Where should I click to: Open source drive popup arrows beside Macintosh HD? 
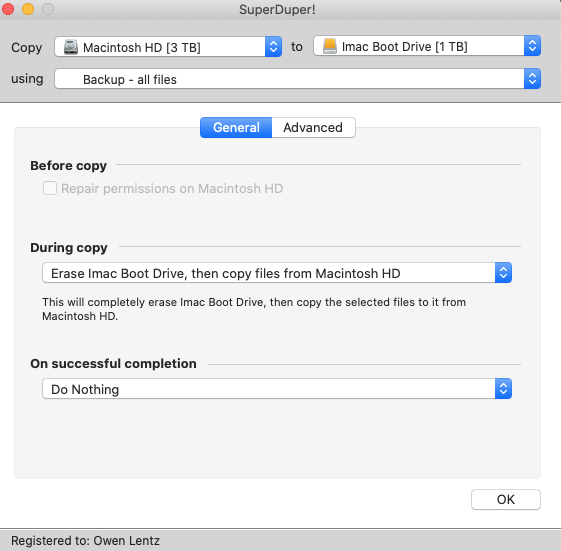click(x=273, y=47)
